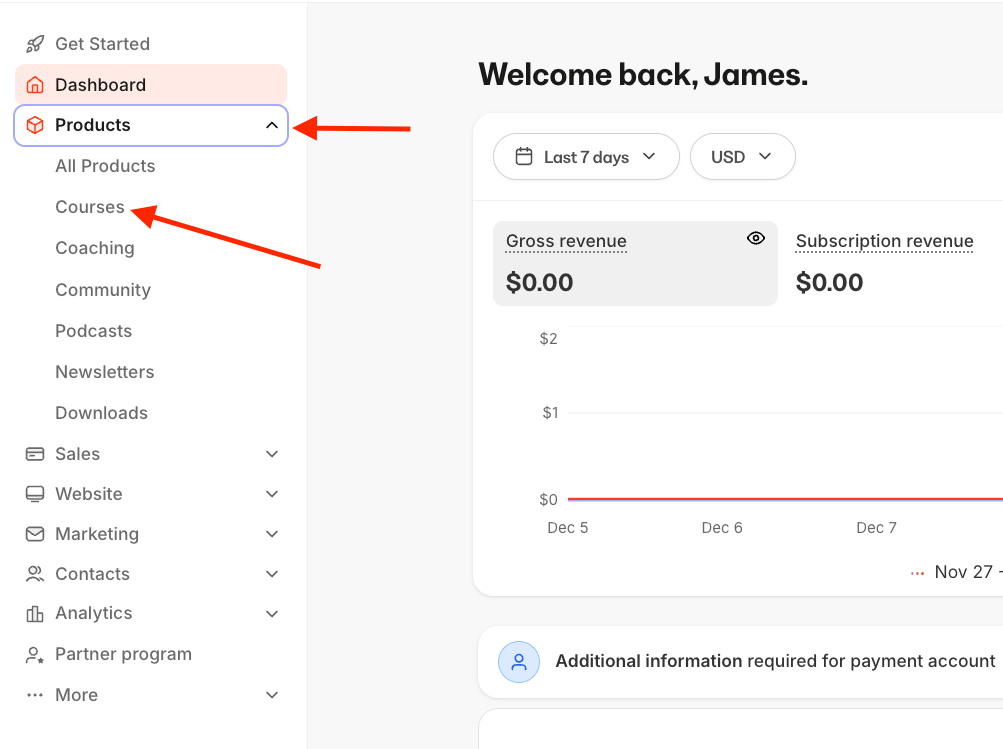Collapse the Products section chevron
The height and width of the screenshot is (749, 1003).
coord(271,125)
